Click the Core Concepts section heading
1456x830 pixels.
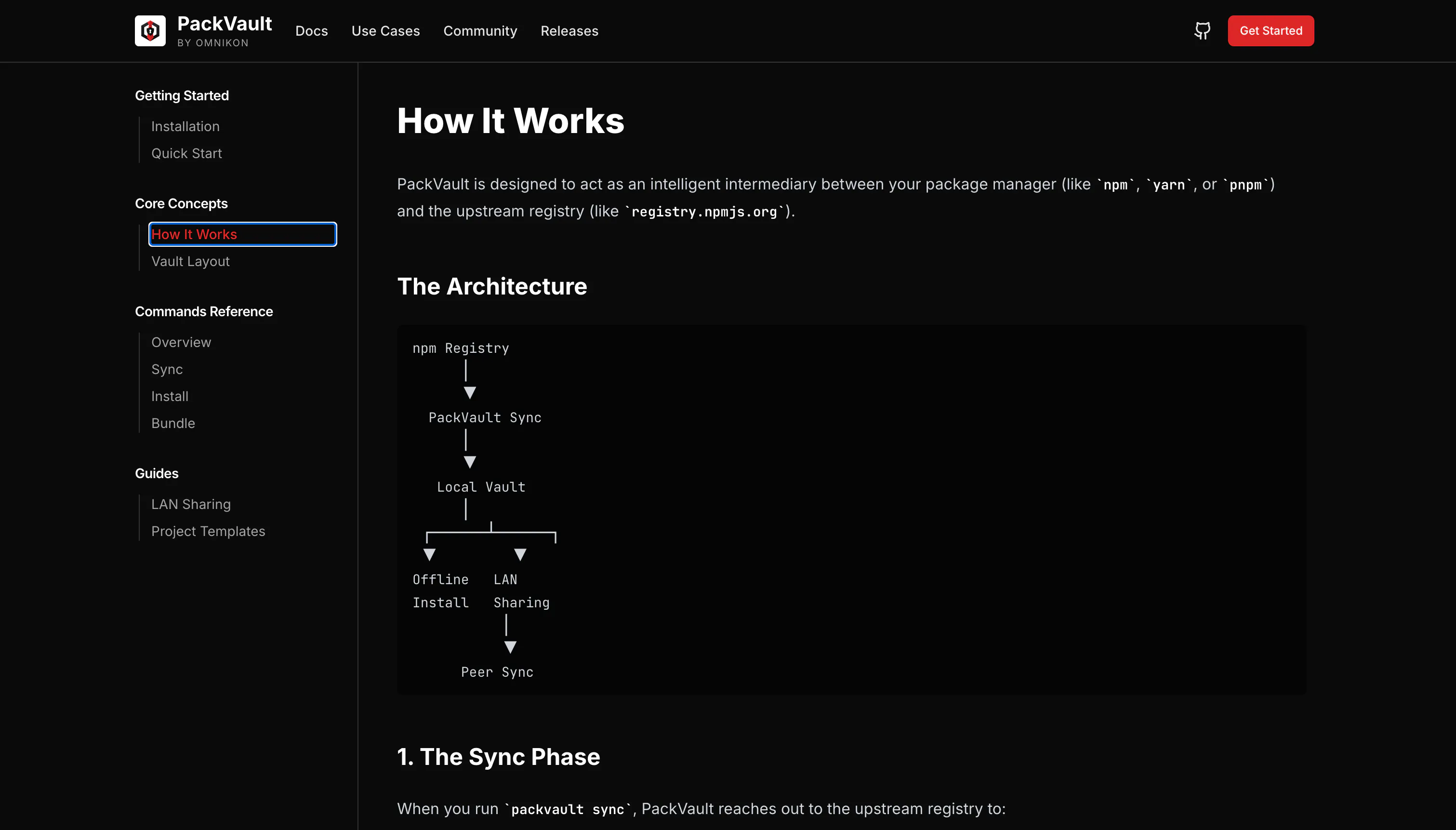point(181,203)
